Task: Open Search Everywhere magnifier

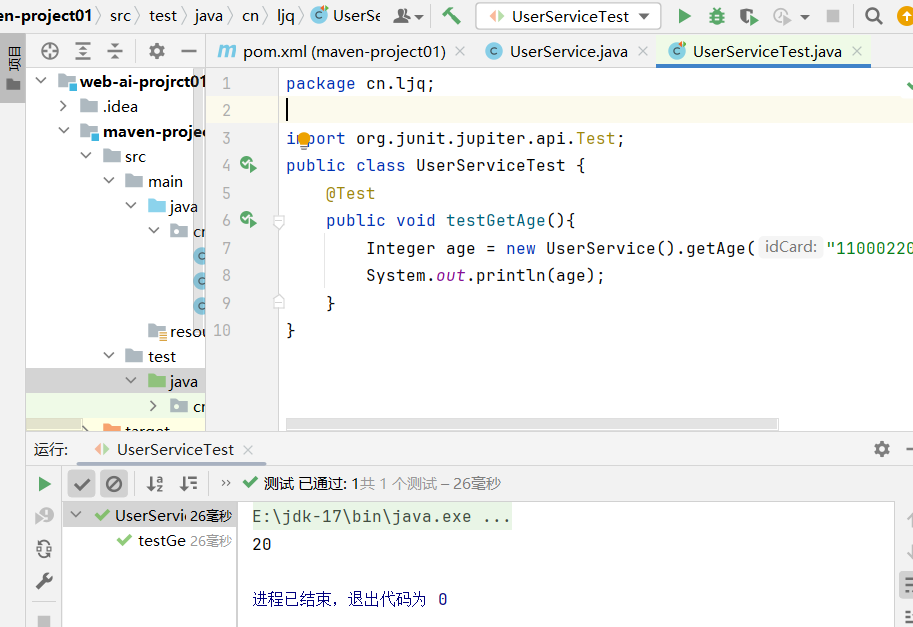Action: [x=873, y=16]
